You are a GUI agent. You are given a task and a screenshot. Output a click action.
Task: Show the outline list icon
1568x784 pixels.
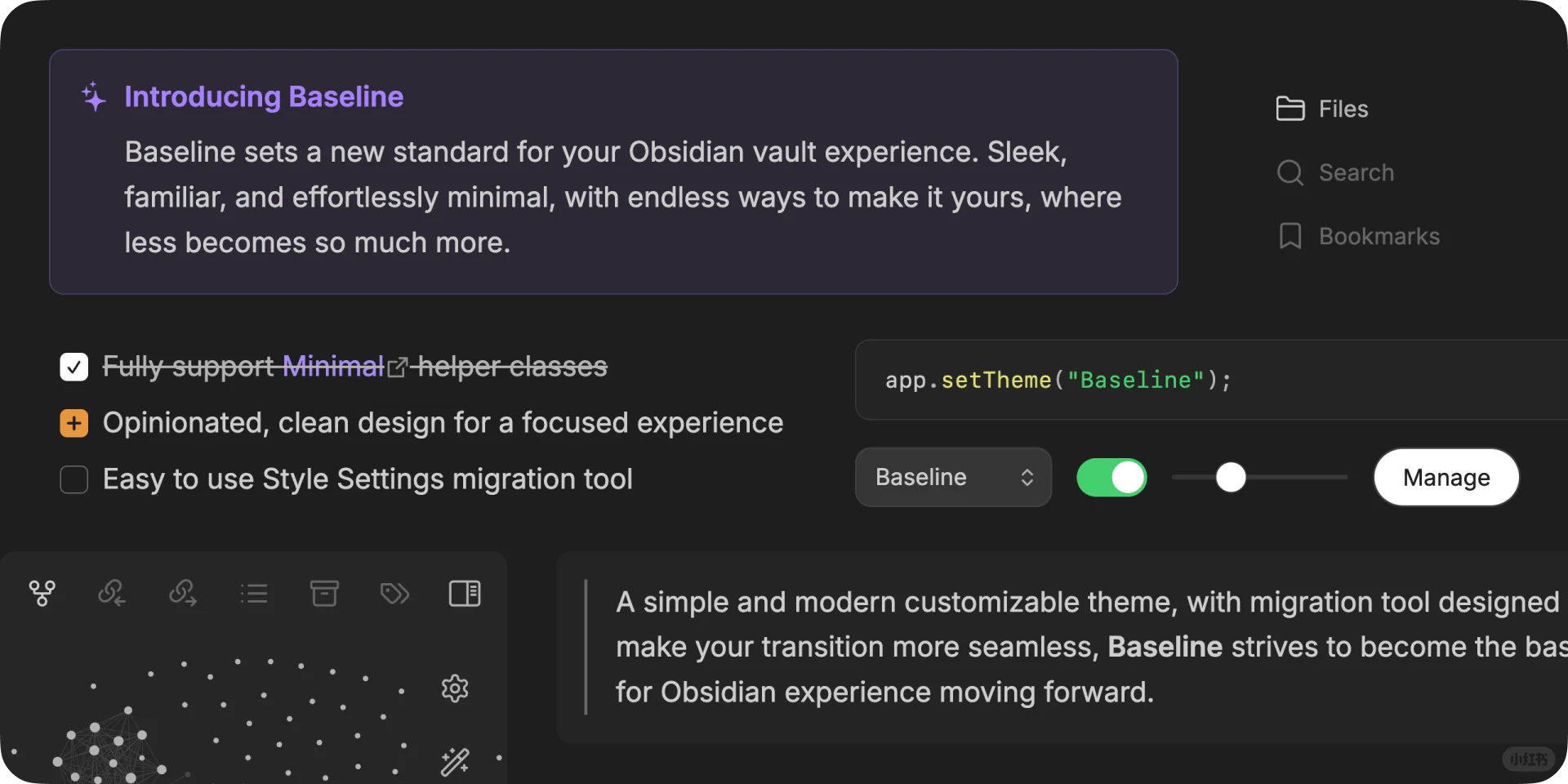click(x=254, y=593)
